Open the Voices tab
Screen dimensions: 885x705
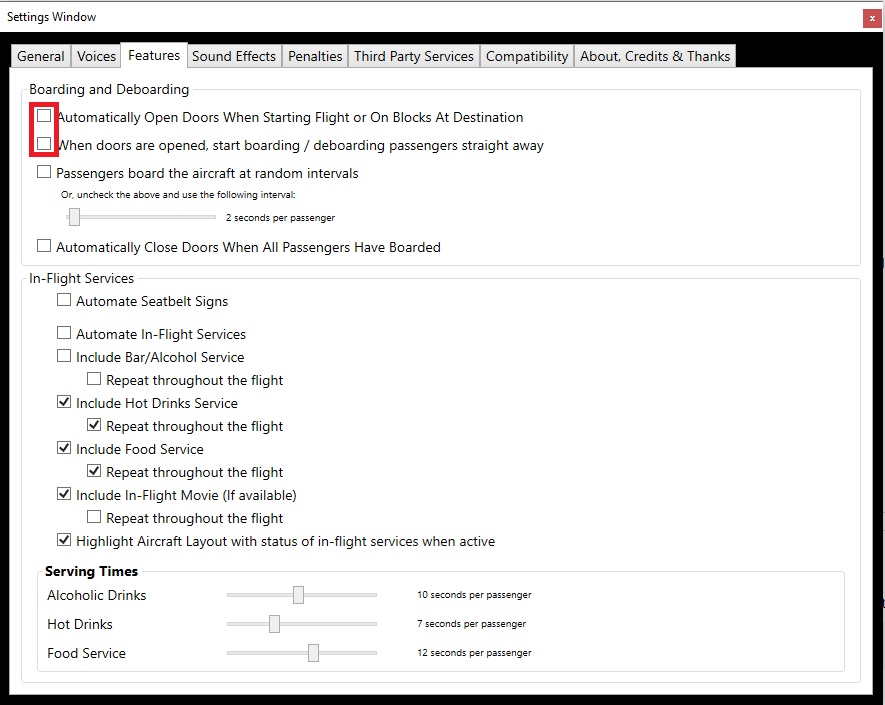click(97, 56)
